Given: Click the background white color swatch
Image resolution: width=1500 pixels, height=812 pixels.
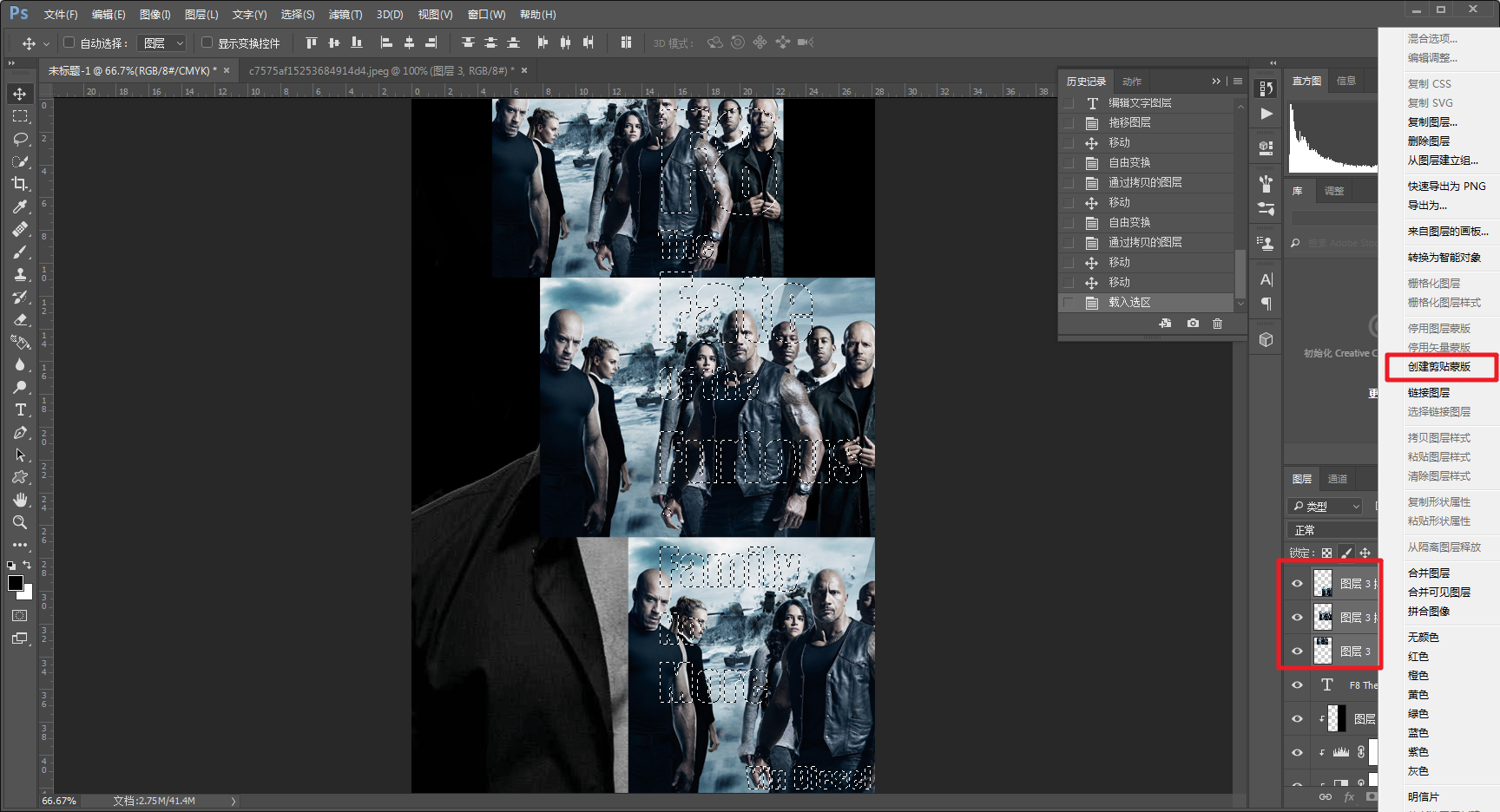Looking at the screenshot, I should (x=27, y=593).
